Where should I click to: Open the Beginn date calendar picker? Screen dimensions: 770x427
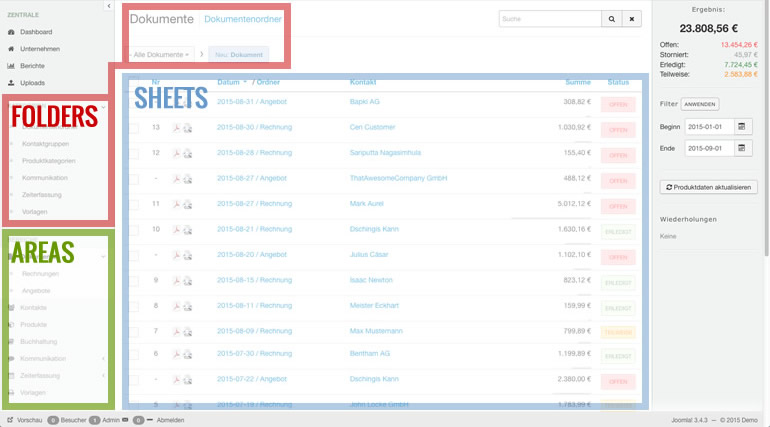click(x=742, y=127)
